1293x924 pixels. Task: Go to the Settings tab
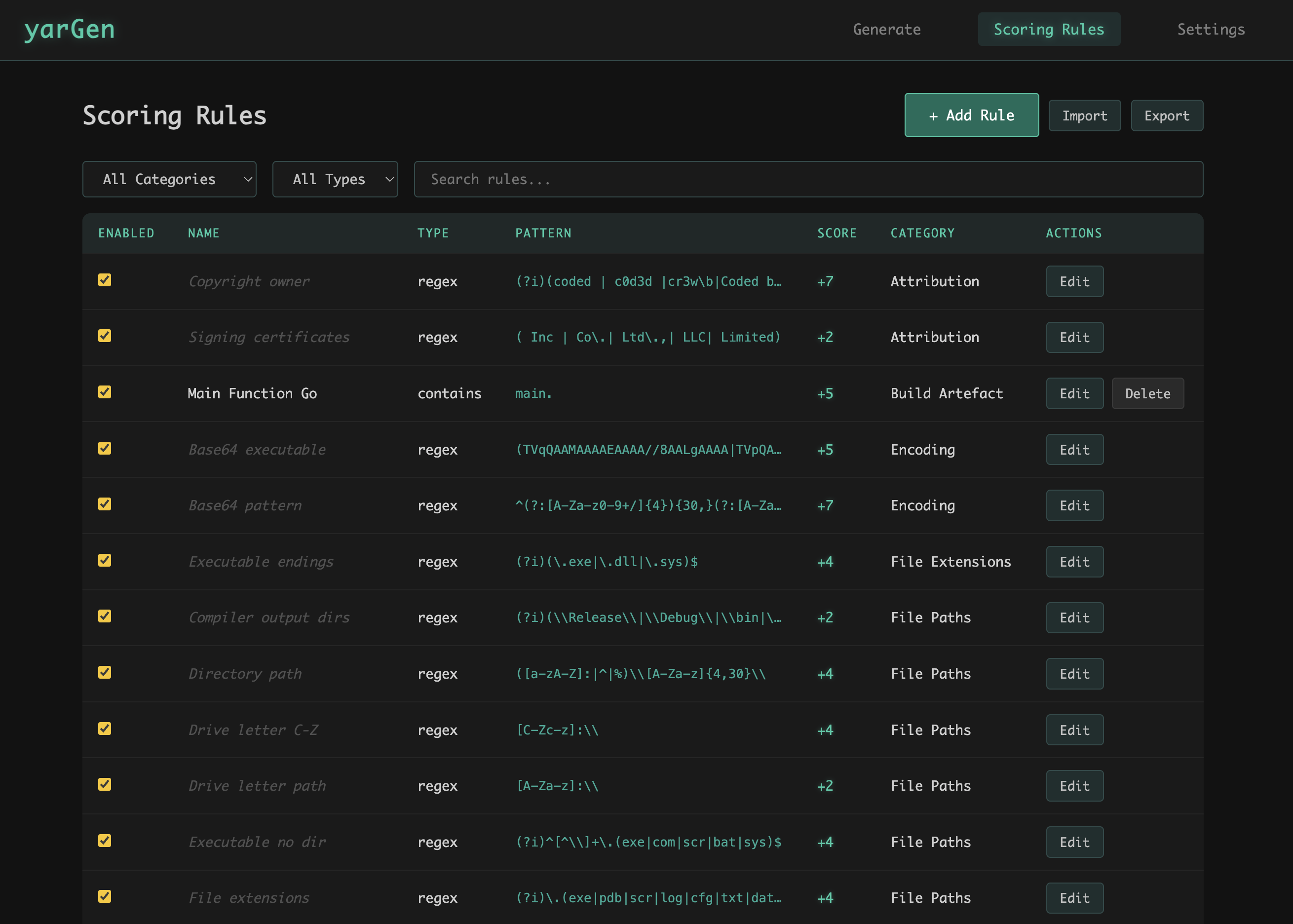click(x=1211, y=30)
